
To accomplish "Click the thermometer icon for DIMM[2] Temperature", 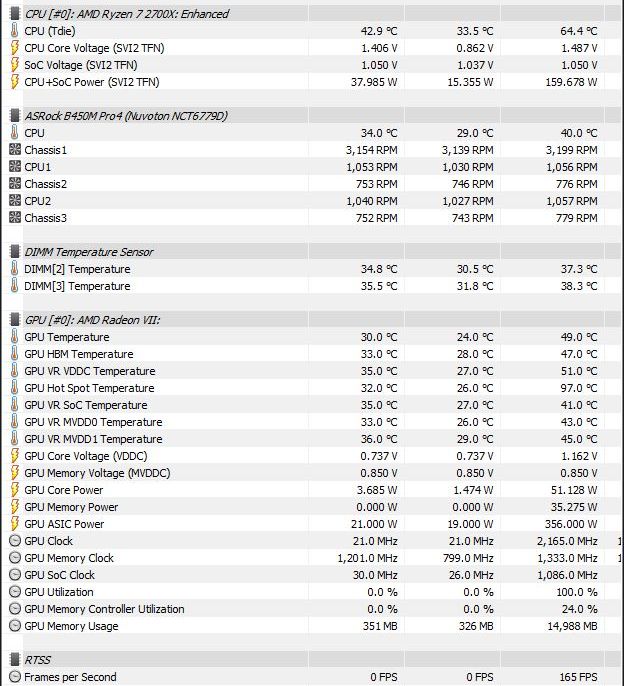I will [14, 269].
